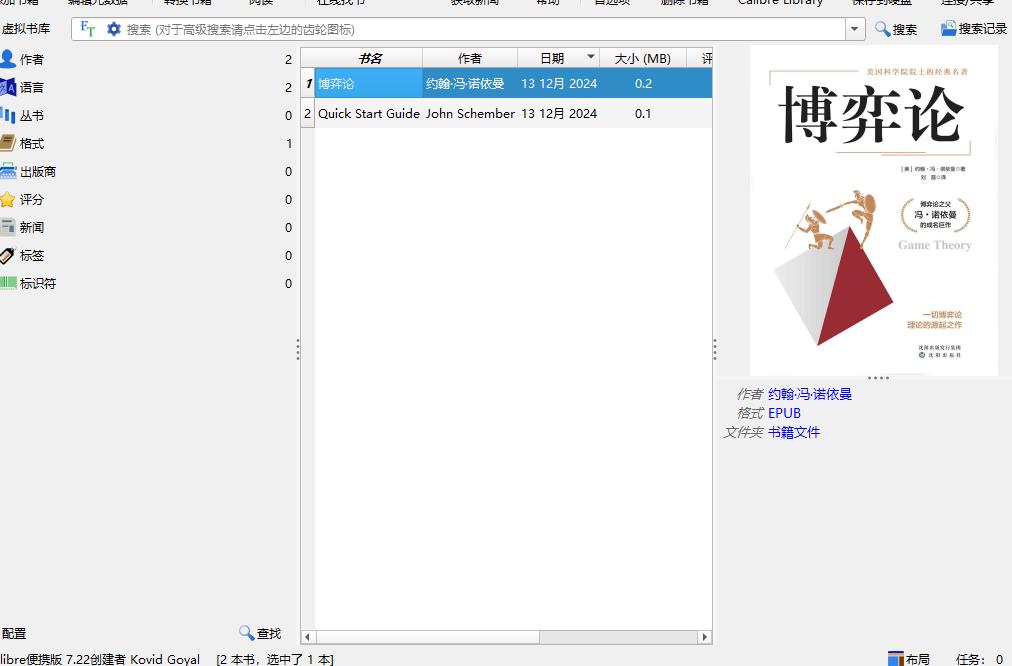Select Rating (评分) category row
Image resolution: width=1012 pixels, height=666 pixels.
pos(147,199)
